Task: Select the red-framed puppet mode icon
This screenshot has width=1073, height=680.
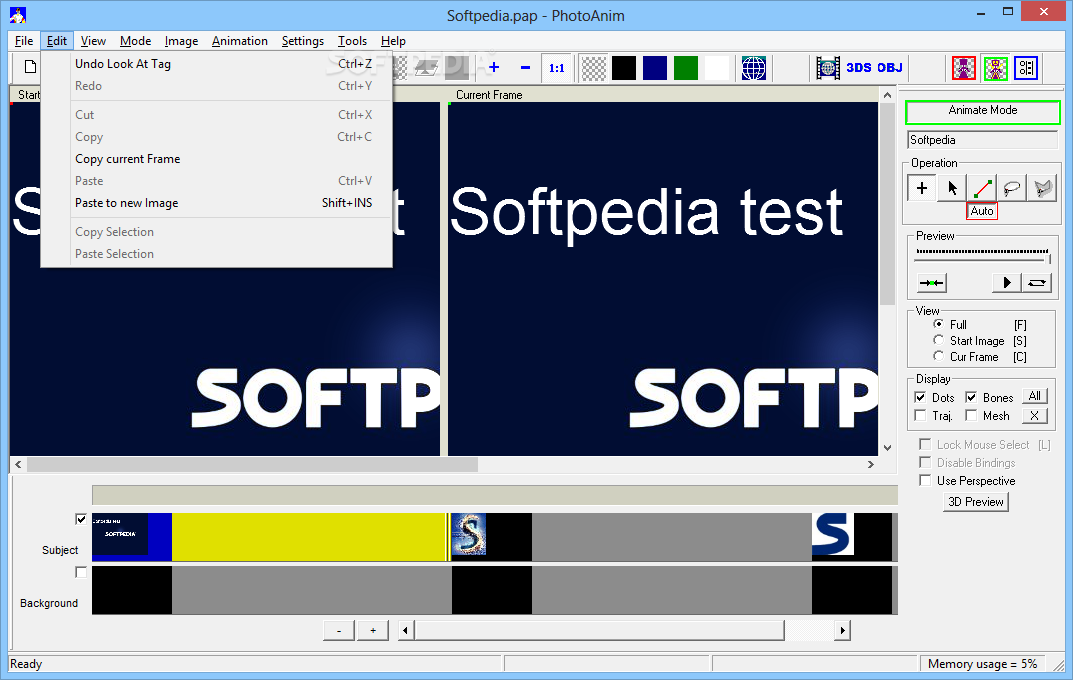Action: (x=964, y=68)
